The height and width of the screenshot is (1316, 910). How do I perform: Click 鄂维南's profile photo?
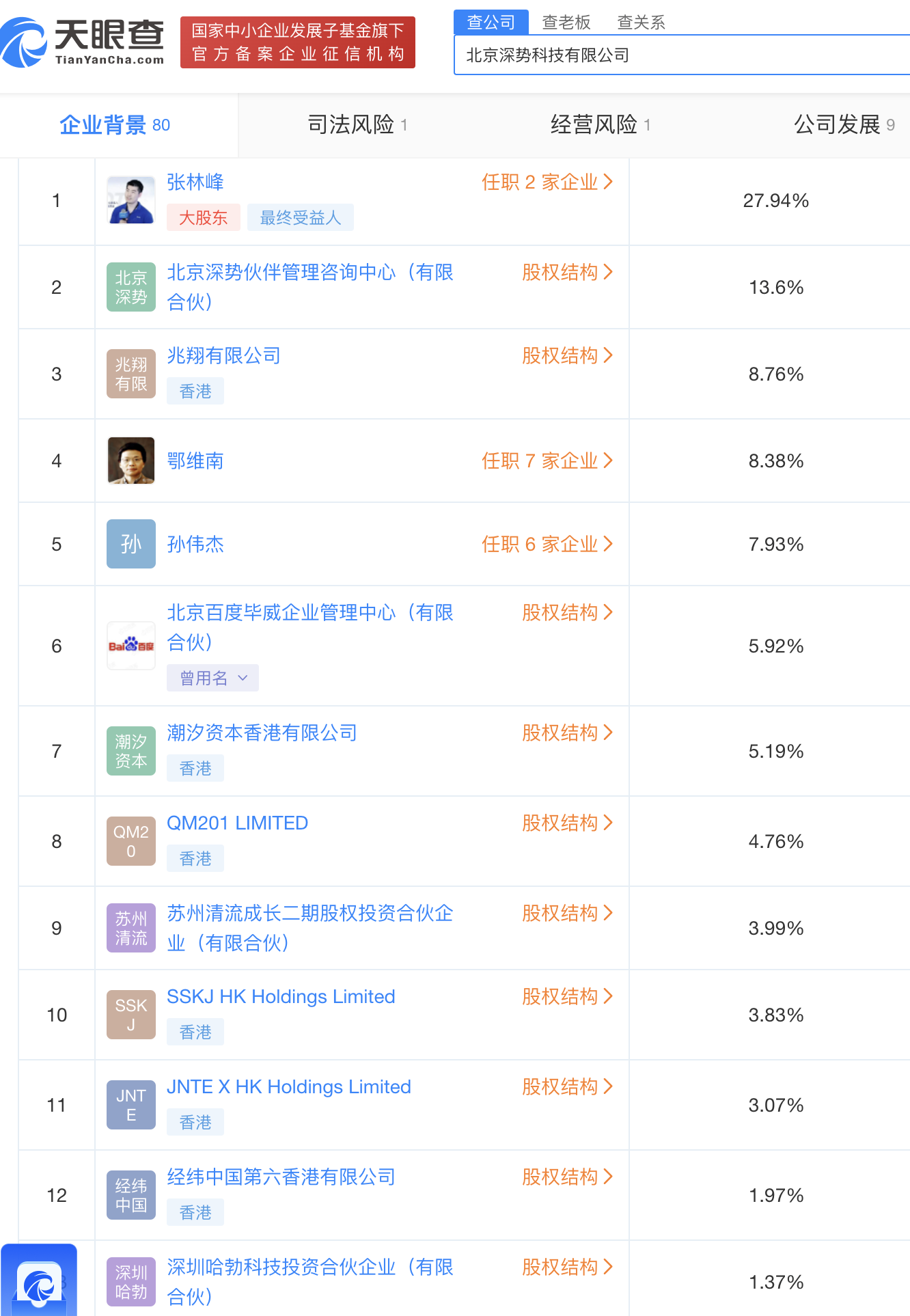131,461
